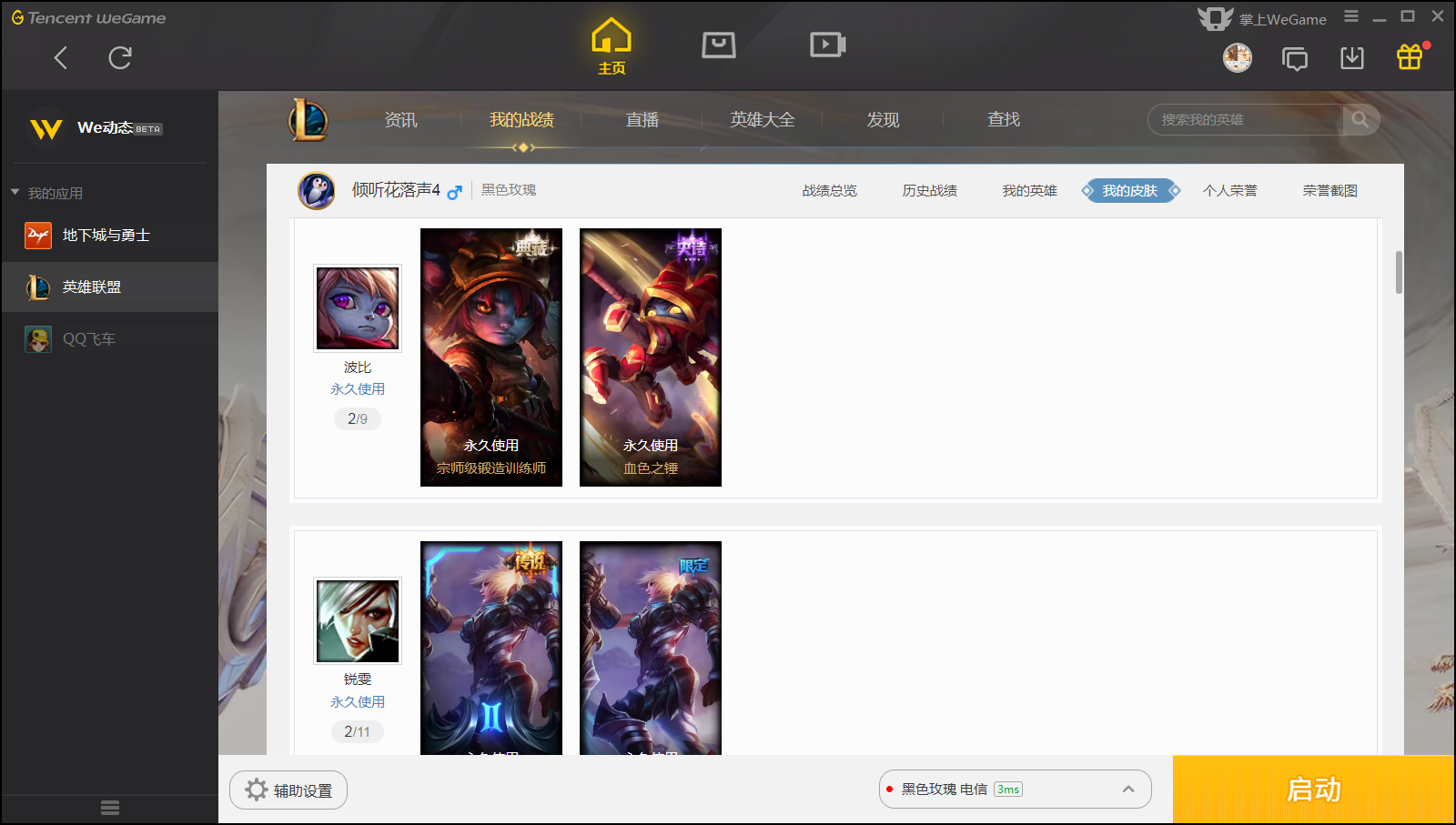Image resolution: width=1456 pixels, height=825 pixels.
Task: Open the 历史战绩 sub-tab
Action: pos(930,191)
